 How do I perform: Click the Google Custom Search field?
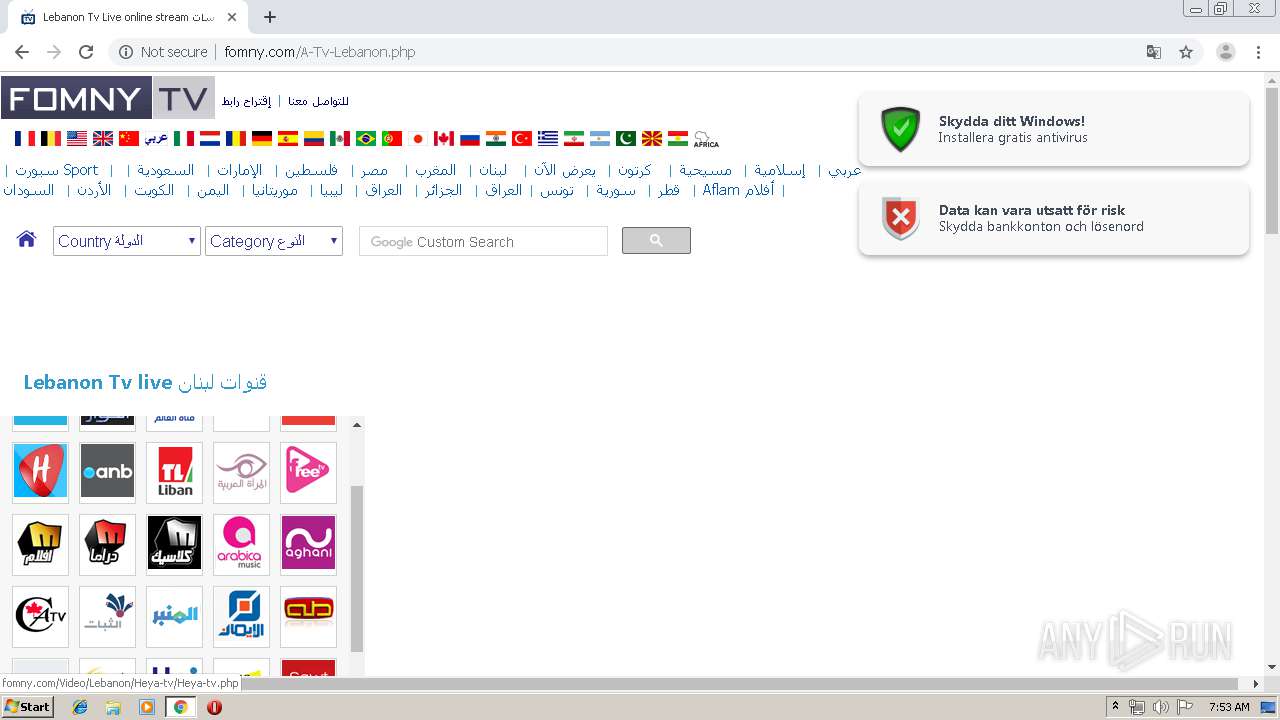(483, 241)
